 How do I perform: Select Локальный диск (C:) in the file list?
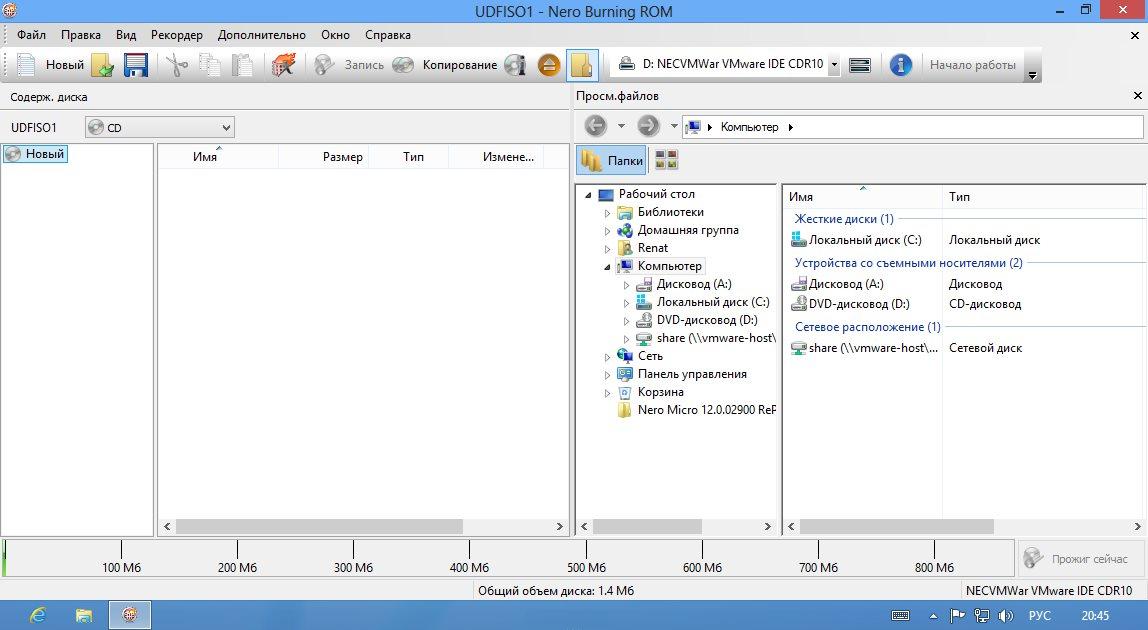tap(865, 240)
